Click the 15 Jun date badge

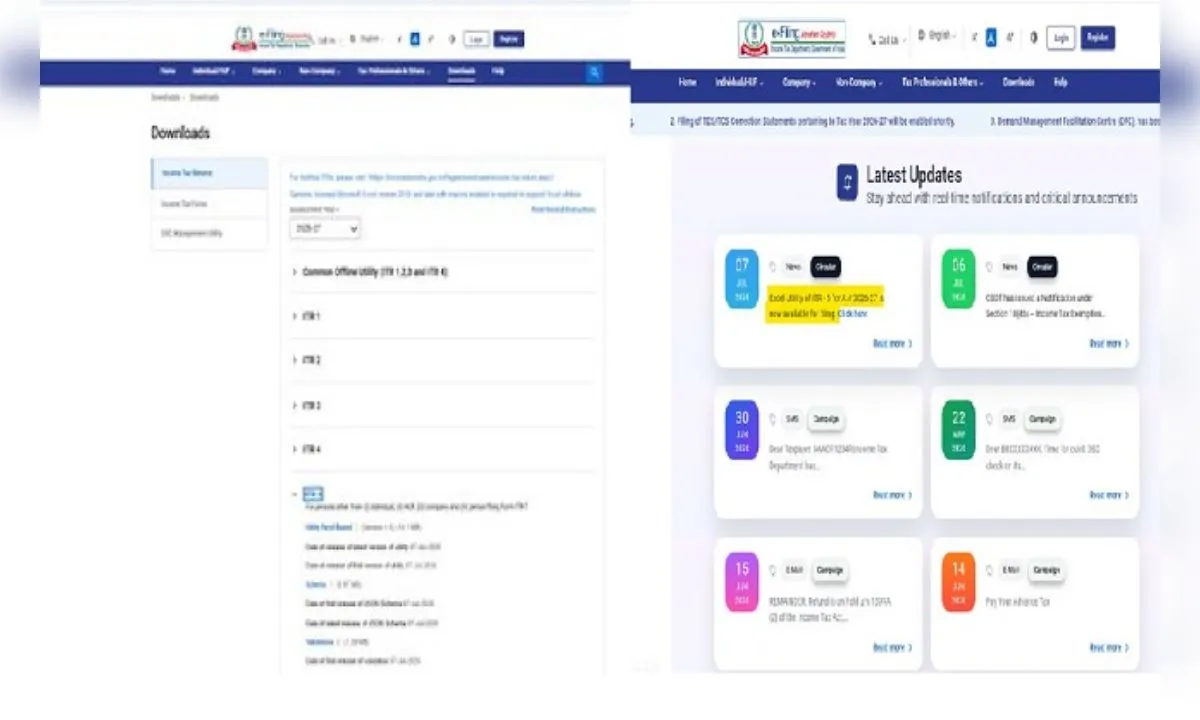click(742, 583)
